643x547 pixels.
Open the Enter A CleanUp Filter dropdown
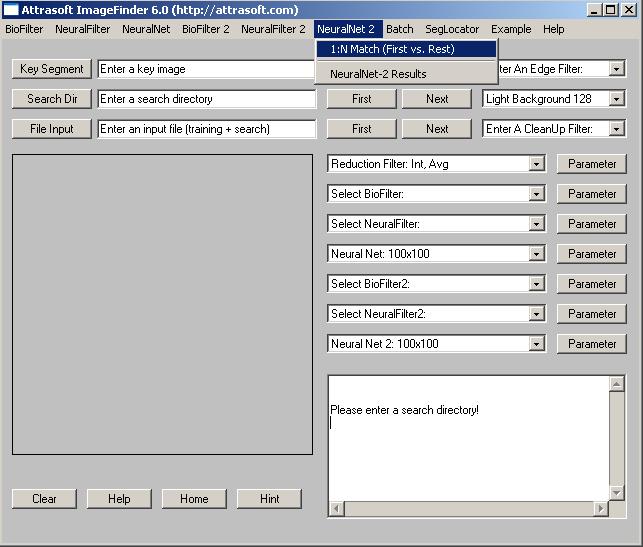[616, 129]
